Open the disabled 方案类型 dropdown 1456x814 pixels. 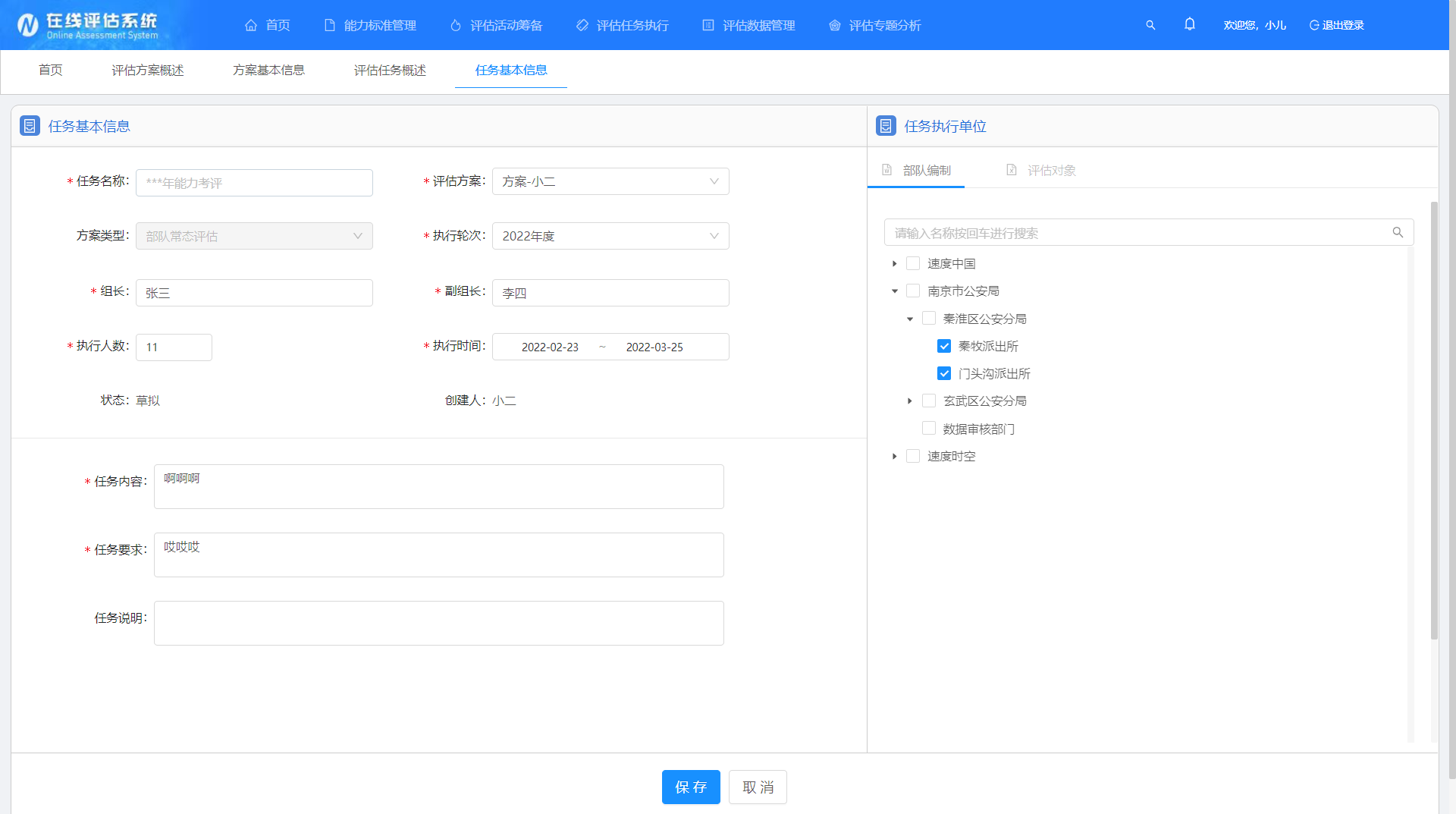tap(254, 236)
